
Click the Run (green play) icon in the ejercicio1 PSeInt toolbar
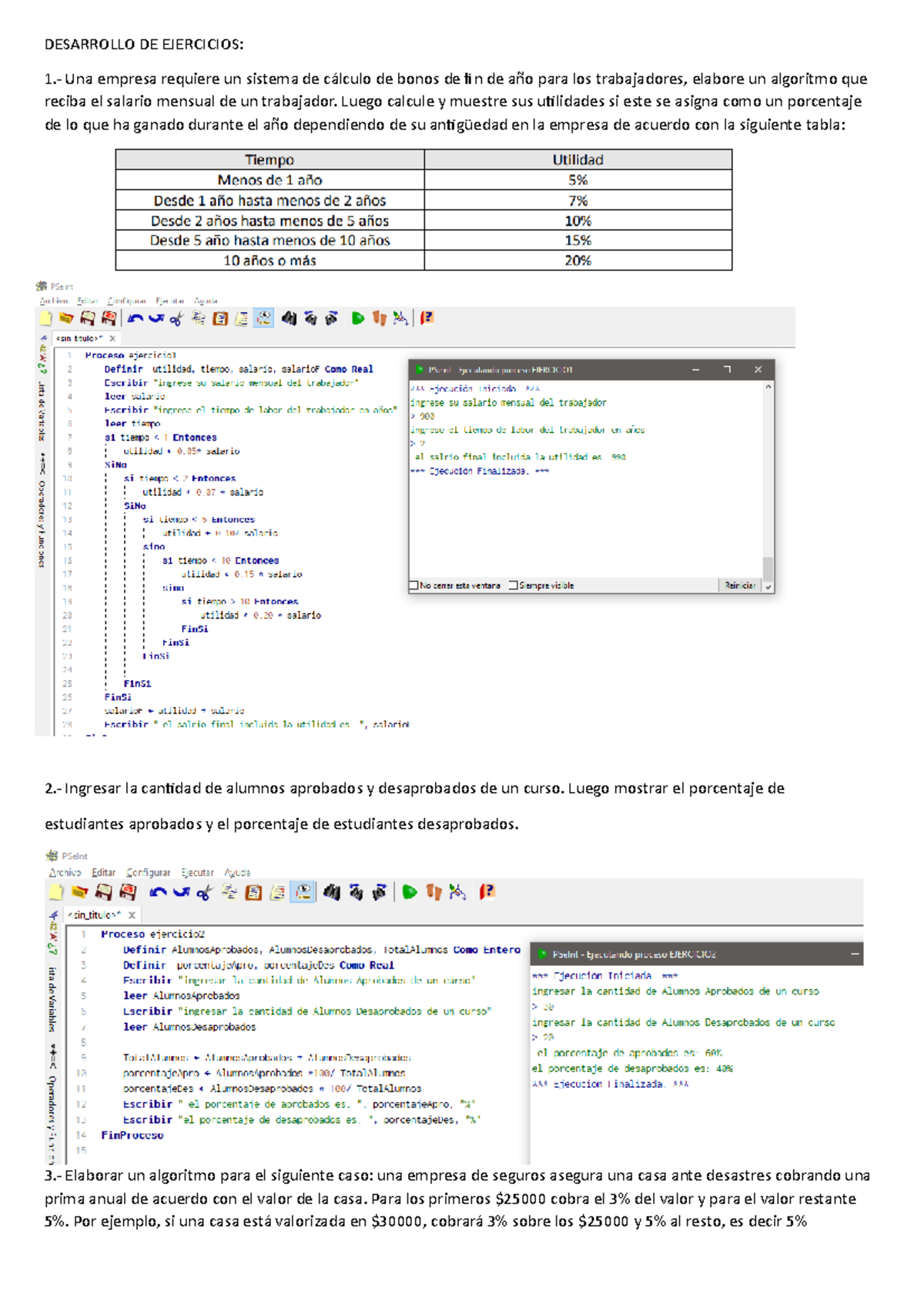[358, 318]
